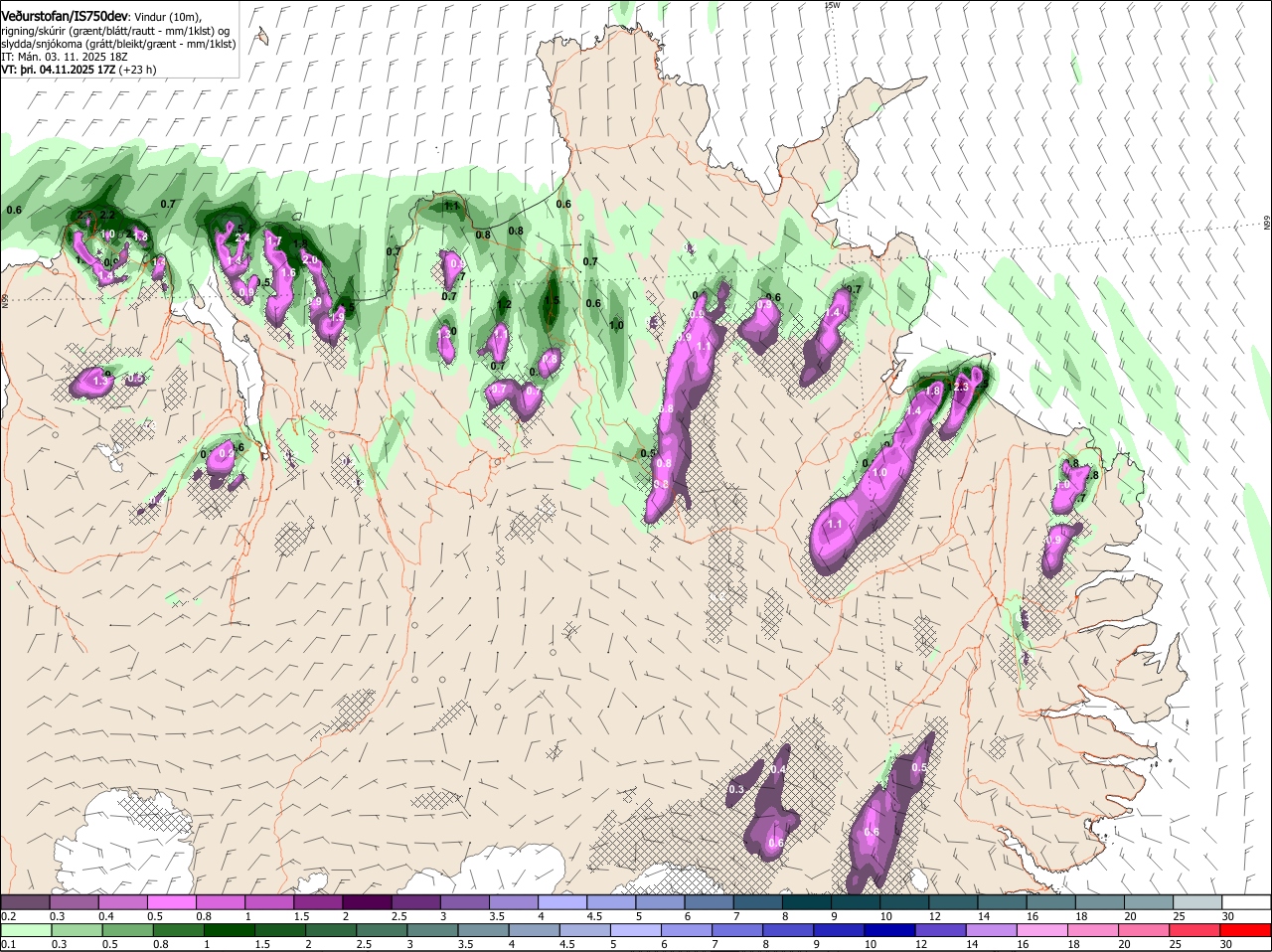Click the darkest green 1 rain legend swatch

pyautogui.click(x=229, y=930)
